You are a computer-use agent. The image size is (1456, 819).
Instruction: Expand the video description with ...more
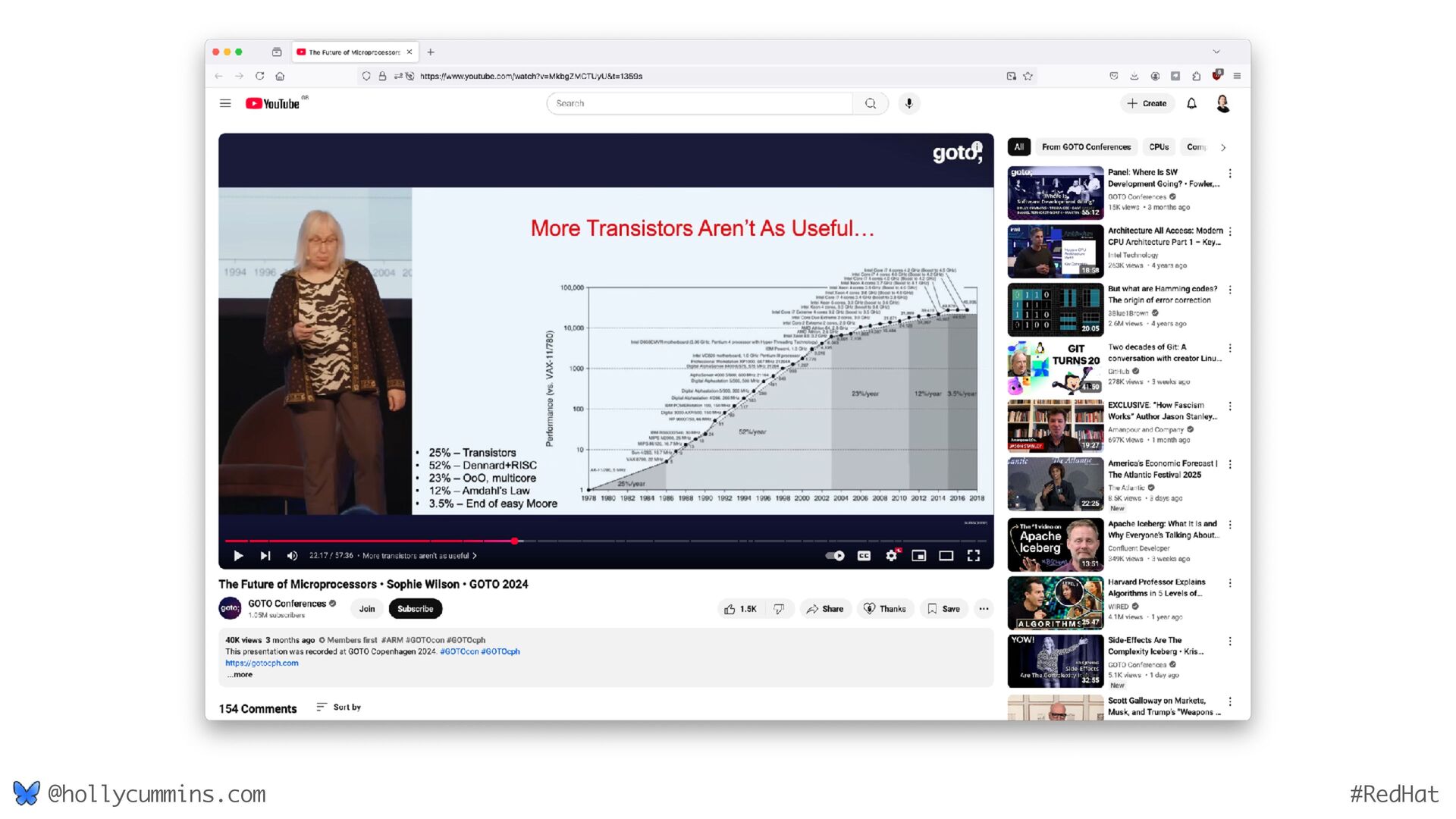click(241, 674)
